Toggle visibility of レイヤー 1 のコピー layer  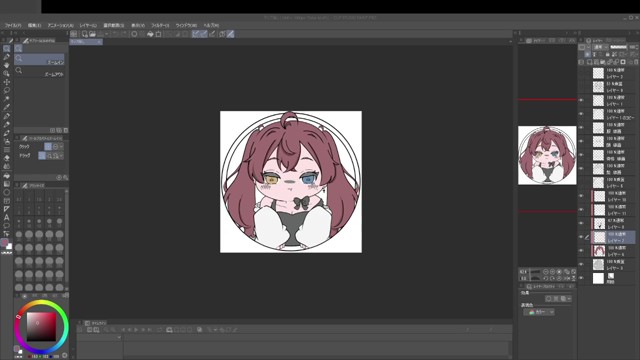point(582,114)
